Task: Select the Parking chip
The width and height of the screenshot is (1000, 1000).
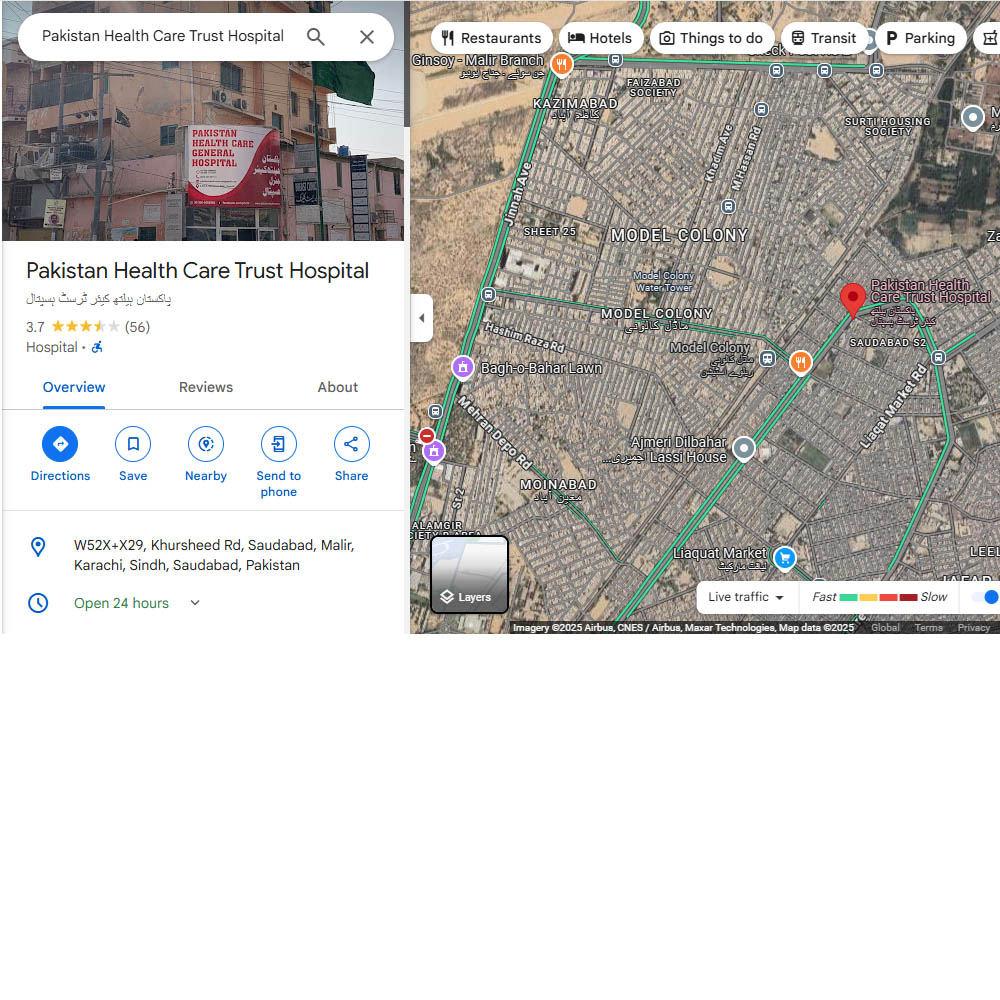Action: (920, 38)
